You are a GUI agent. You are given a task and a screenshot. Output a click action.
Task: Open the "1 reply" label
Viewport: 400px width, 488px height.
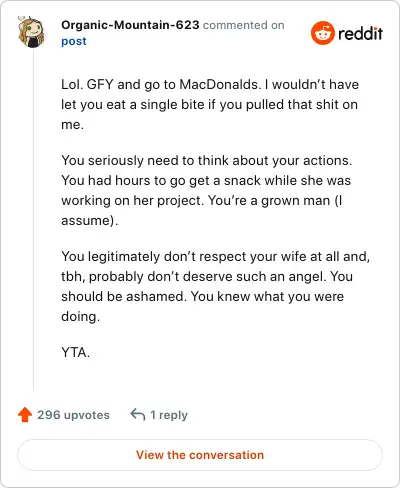[169, 415]
